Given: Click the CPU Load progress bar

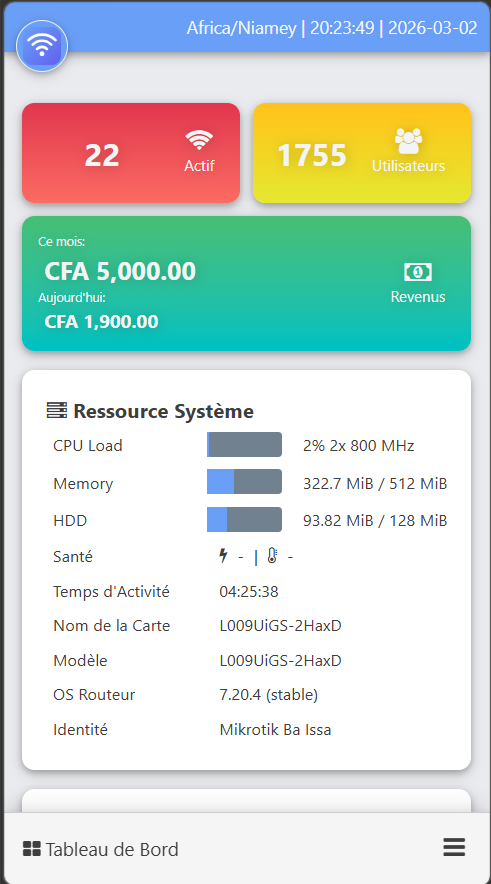Looking at the screenshot, I should [x=244, y=445].
